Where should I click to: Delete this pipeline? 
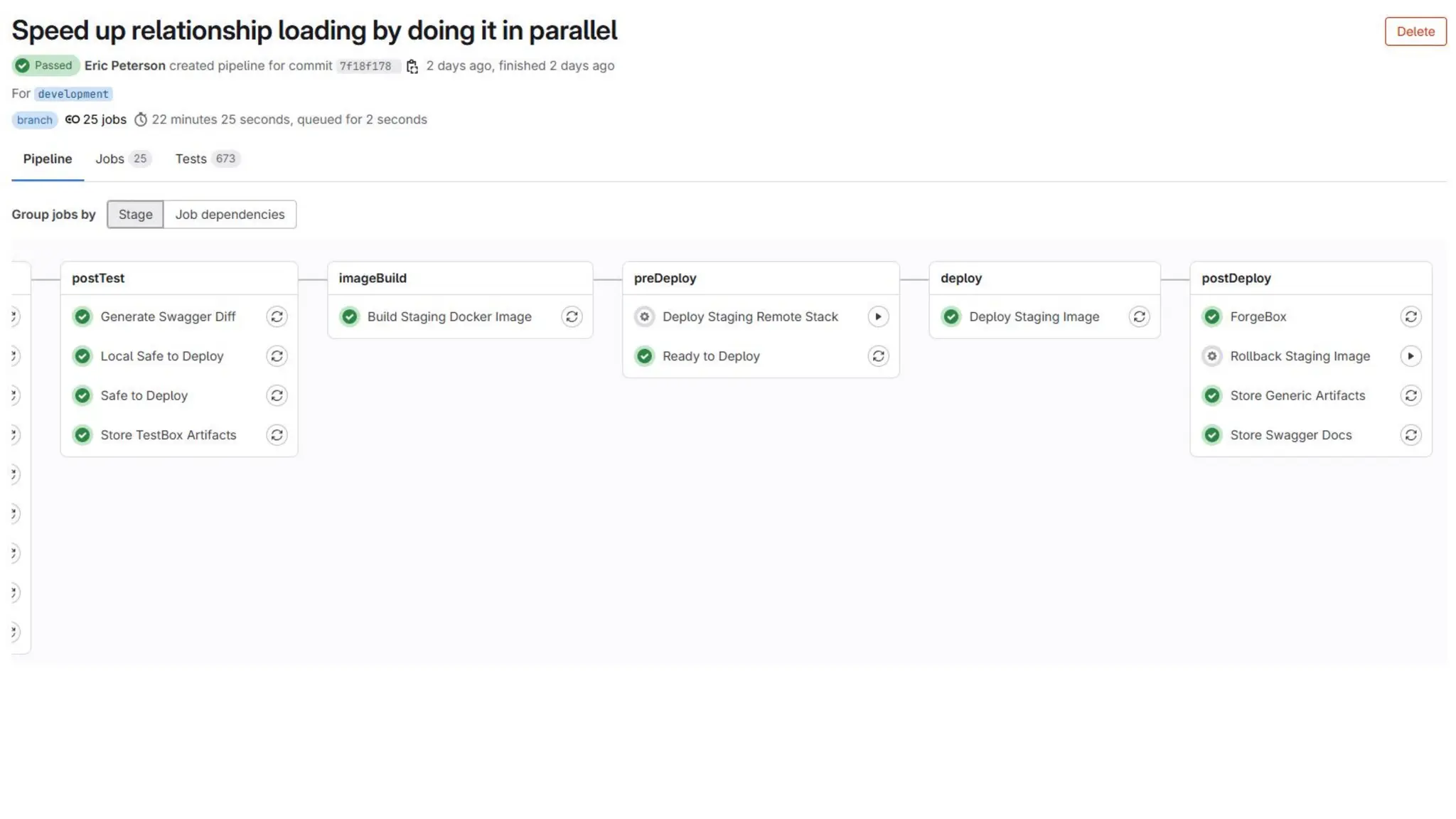[x=1415, y=31]
